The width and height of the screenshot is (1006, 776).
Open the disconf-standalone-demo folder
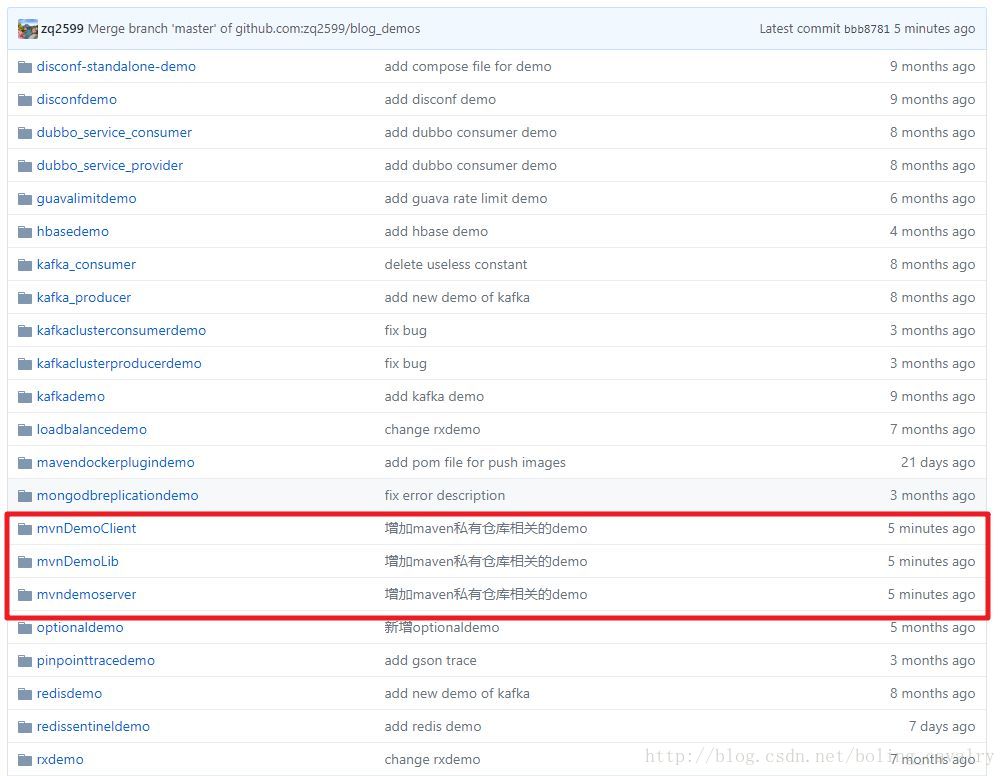tap(116, 67)
